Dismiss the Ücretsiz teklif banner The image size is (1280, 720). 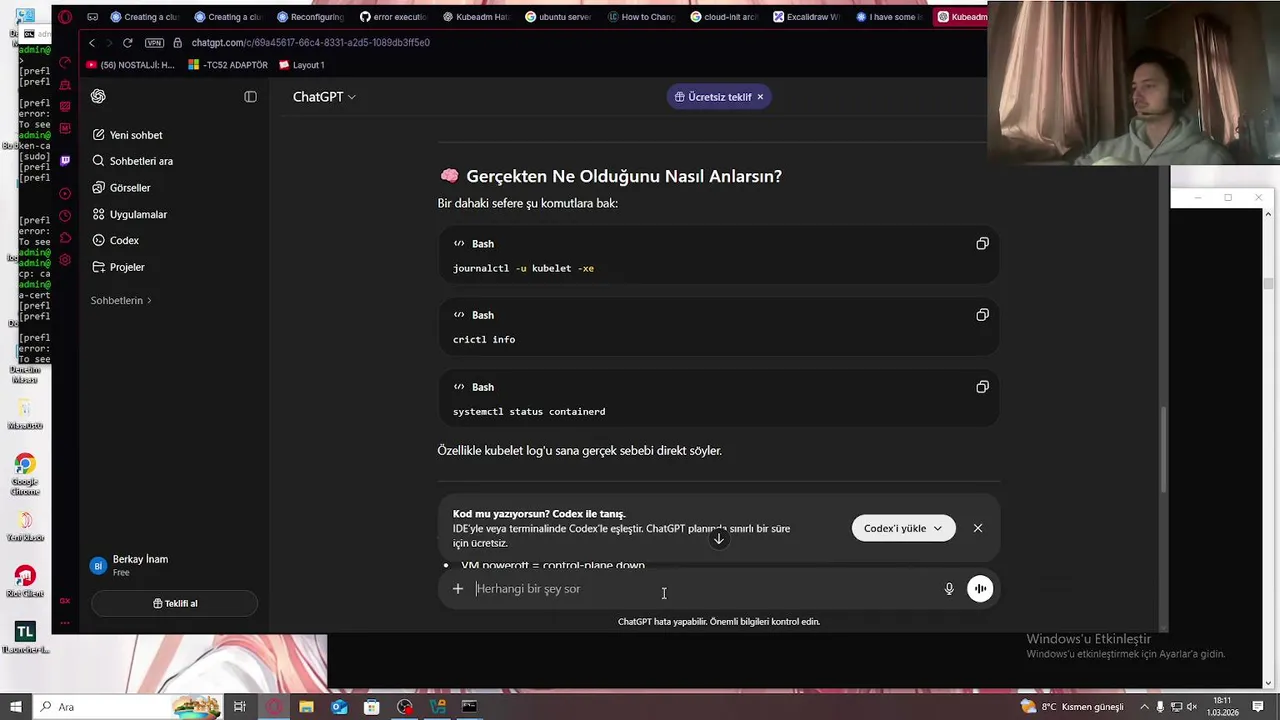tap(760, 97)
